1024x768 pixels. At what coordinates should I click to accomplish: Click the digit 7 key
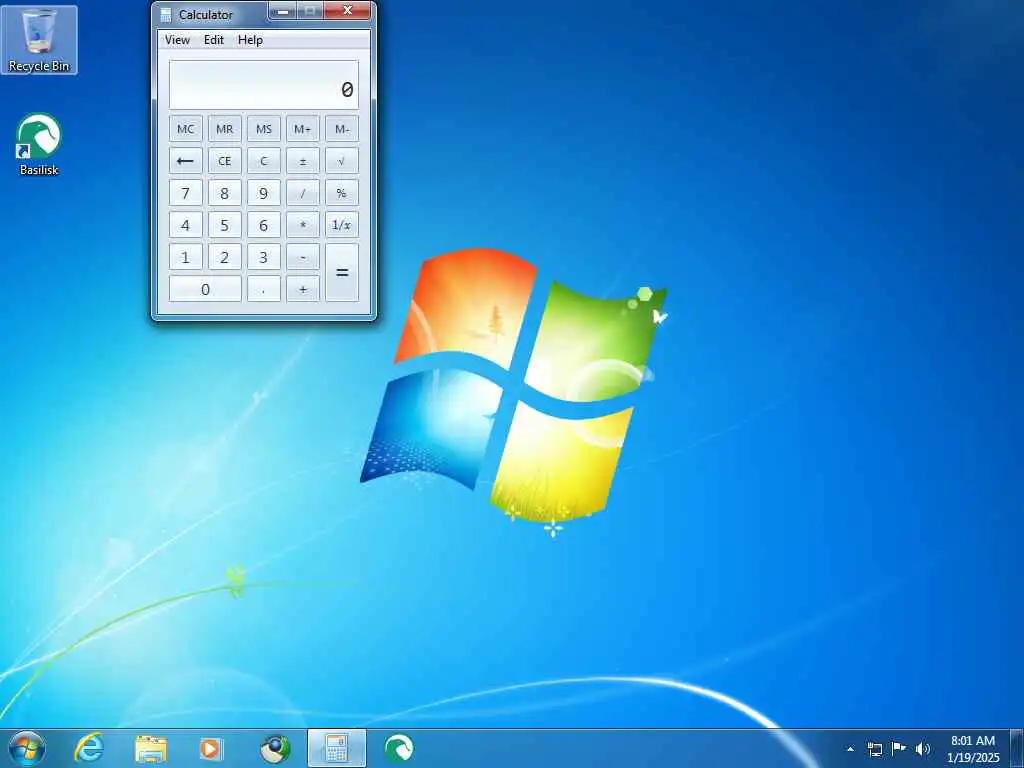(185, 193)
